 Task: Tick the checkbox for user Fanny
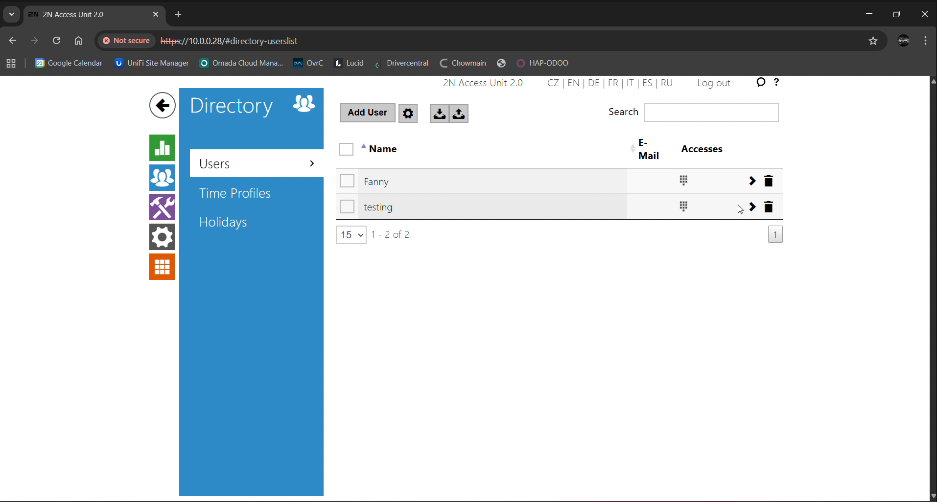[347, 181]
